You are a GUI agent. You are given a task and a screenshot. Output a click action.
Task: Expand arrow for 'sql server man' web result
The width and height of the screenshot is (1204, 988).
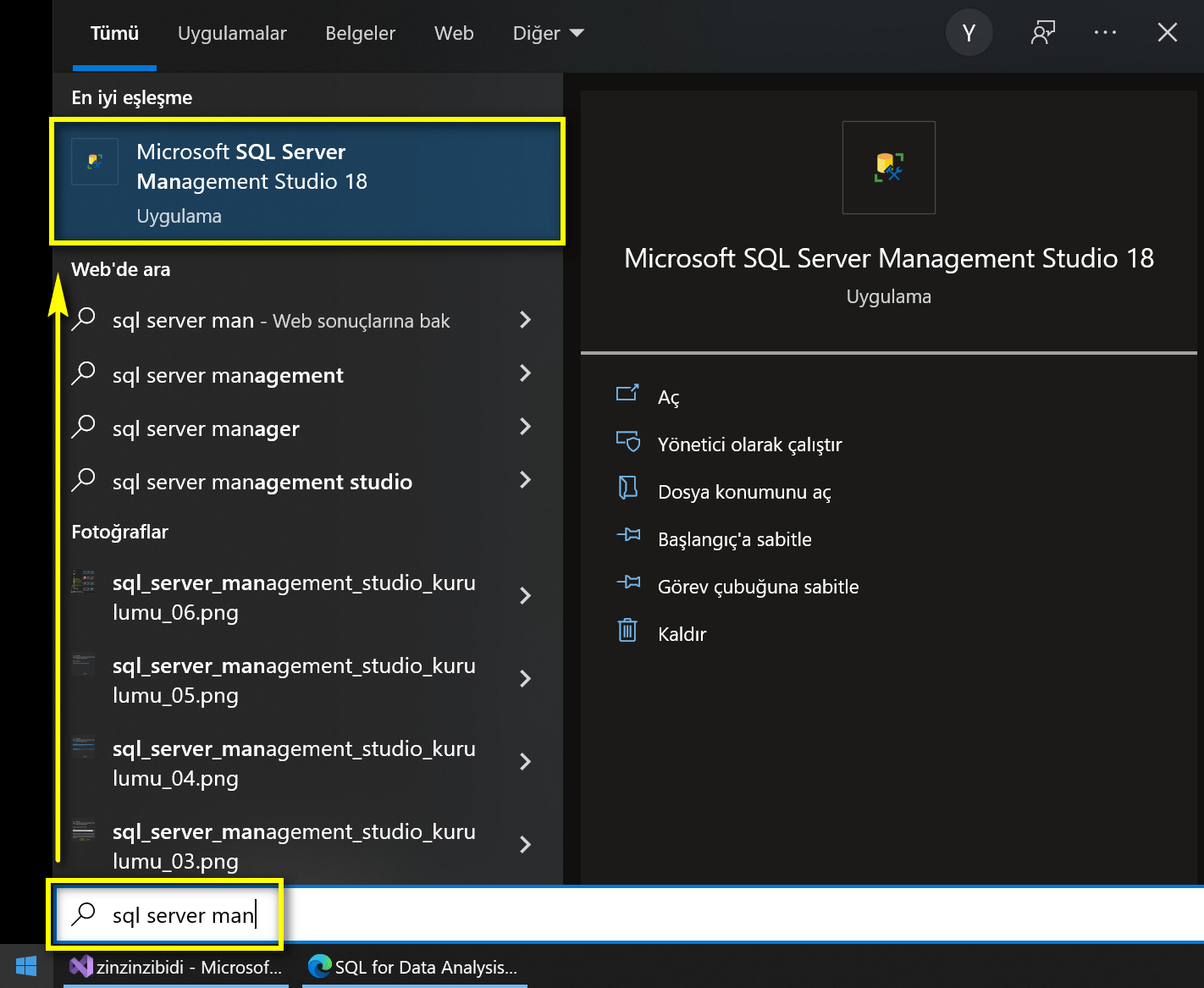[x=525, y=320]
